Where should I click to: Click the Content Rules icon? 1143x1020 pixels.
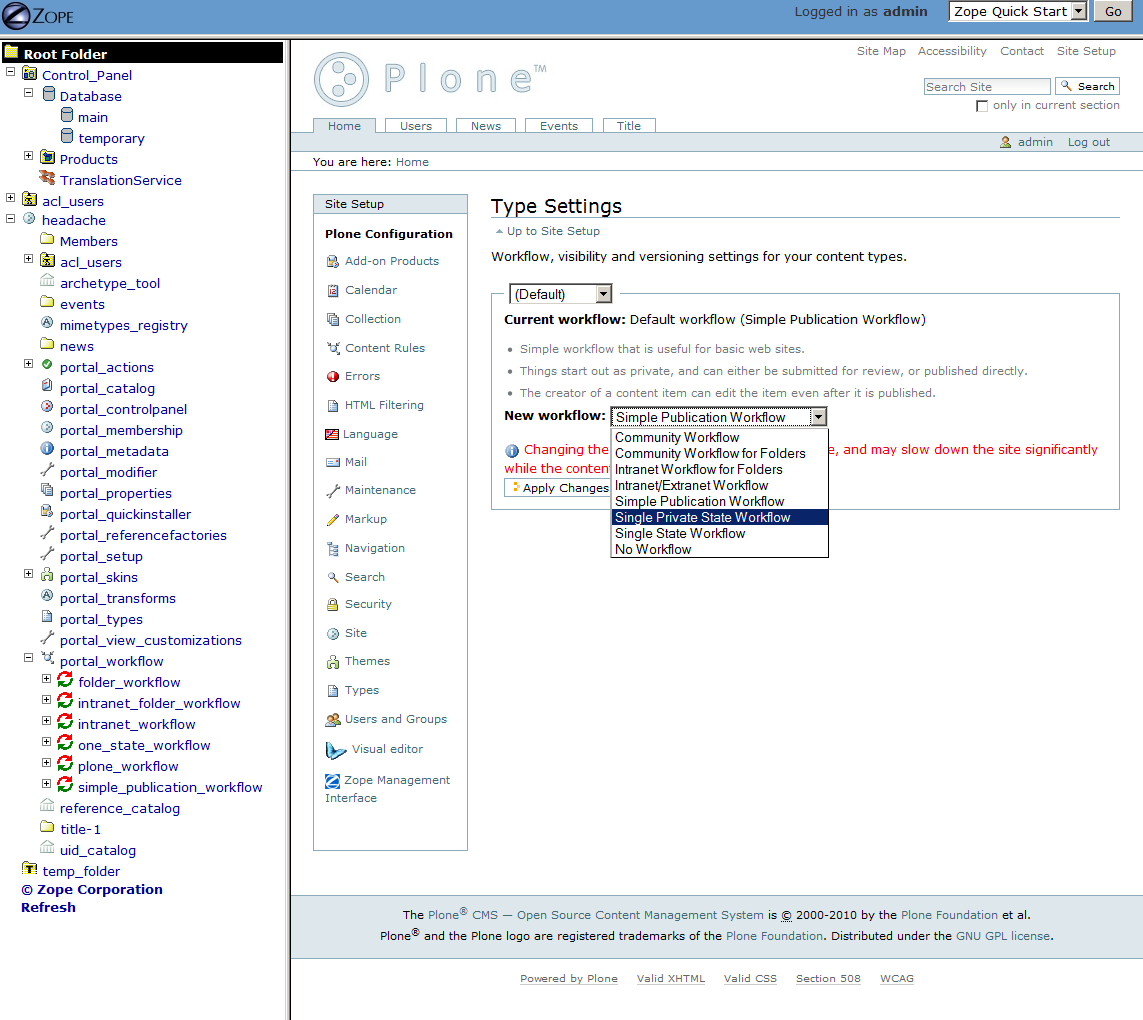click(332, 349)
